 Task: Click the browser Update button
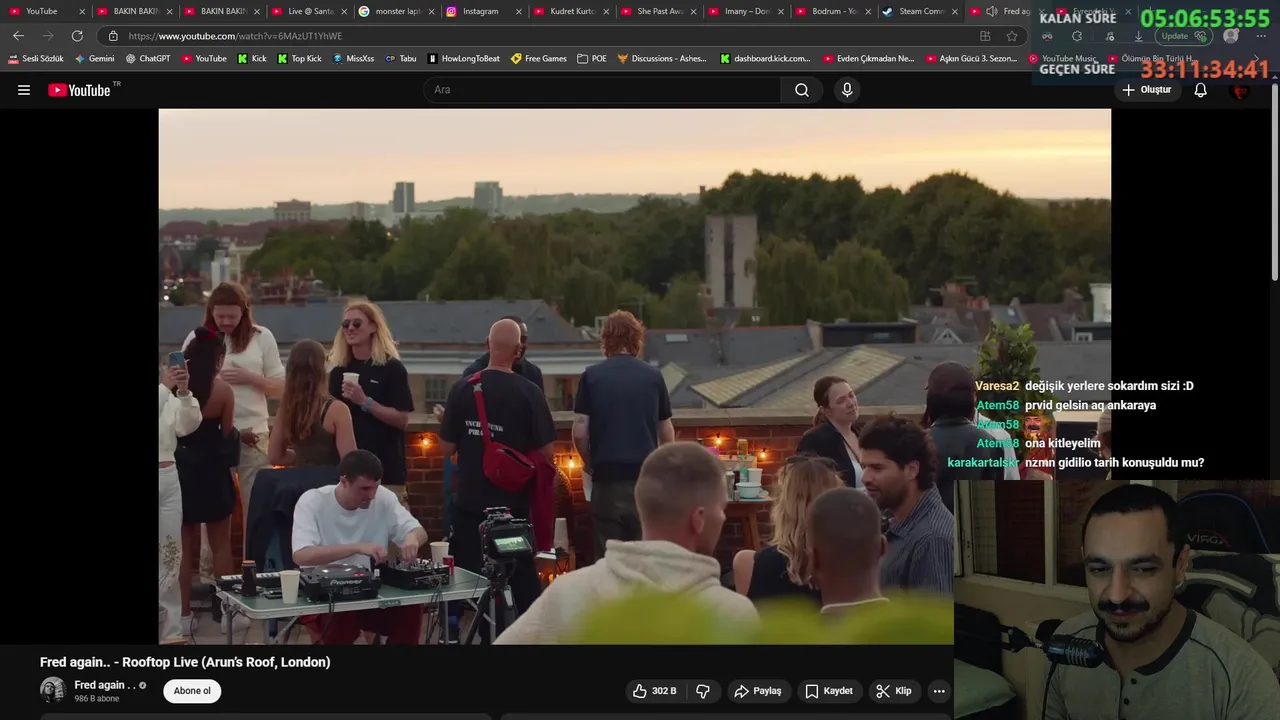pyautogui.click(x=1184, y=36)
